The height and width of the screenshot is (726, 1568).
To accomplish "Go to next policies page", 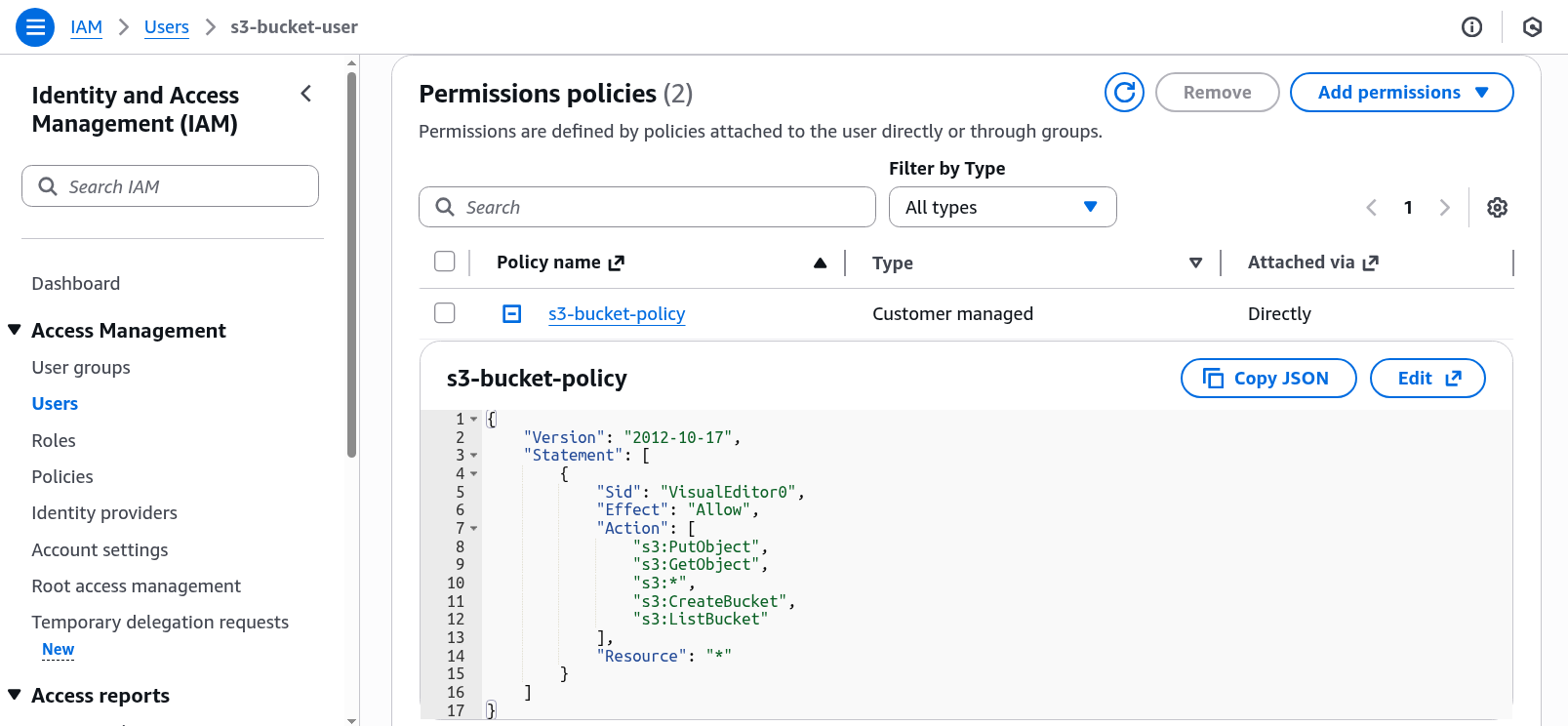I will [1444, 208].
